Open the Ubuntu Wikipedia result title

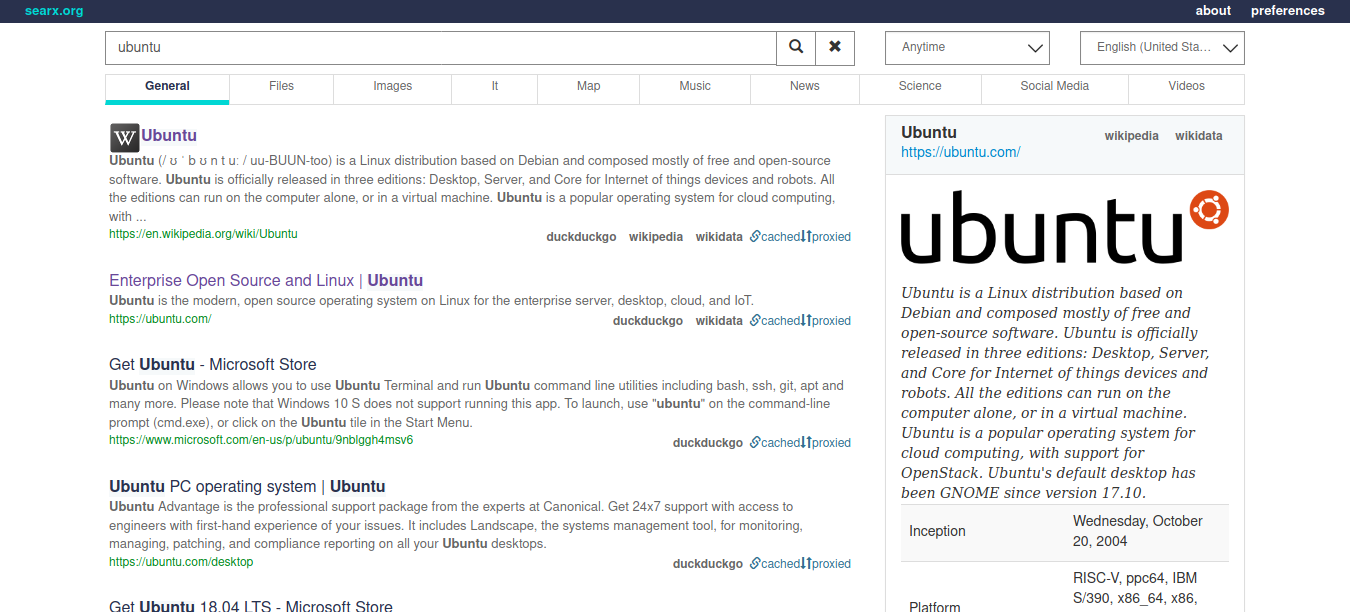click(x=169, y=136)
